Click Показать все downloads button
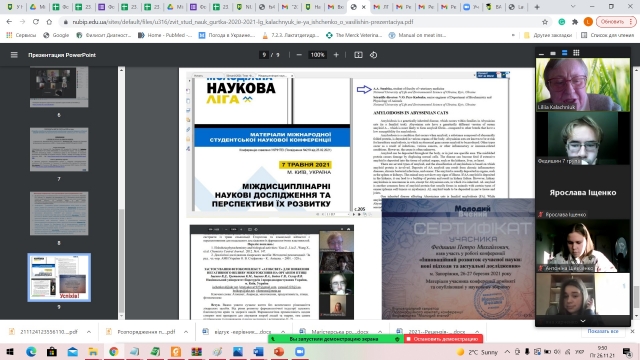The image size is (640, 360). [x=603, y=331]
